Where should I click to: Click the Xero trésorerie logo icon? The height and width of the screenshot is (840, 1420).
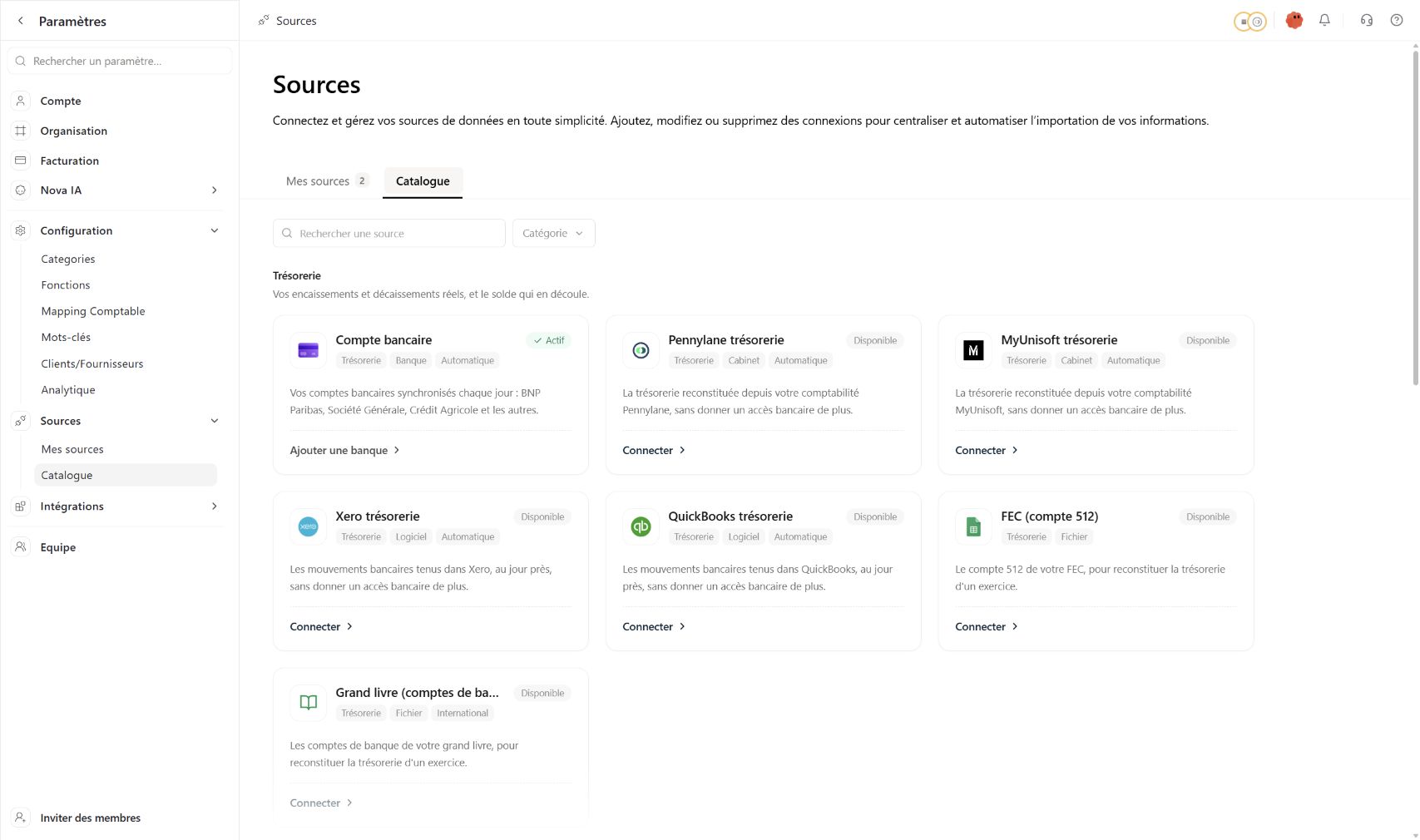[308, 526]
